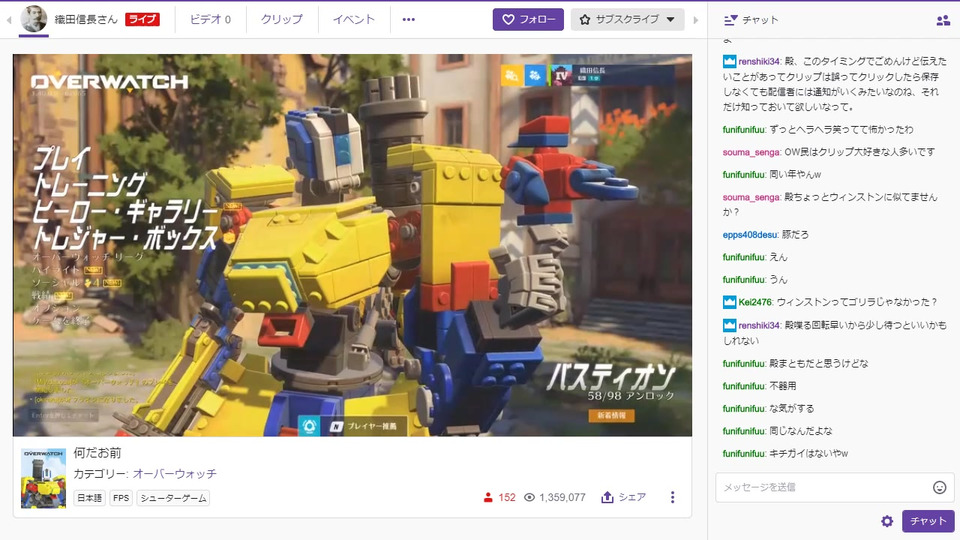Open the stream options vertical dots menu
Viewport: 960px width, 540px height.
[672, 497]
